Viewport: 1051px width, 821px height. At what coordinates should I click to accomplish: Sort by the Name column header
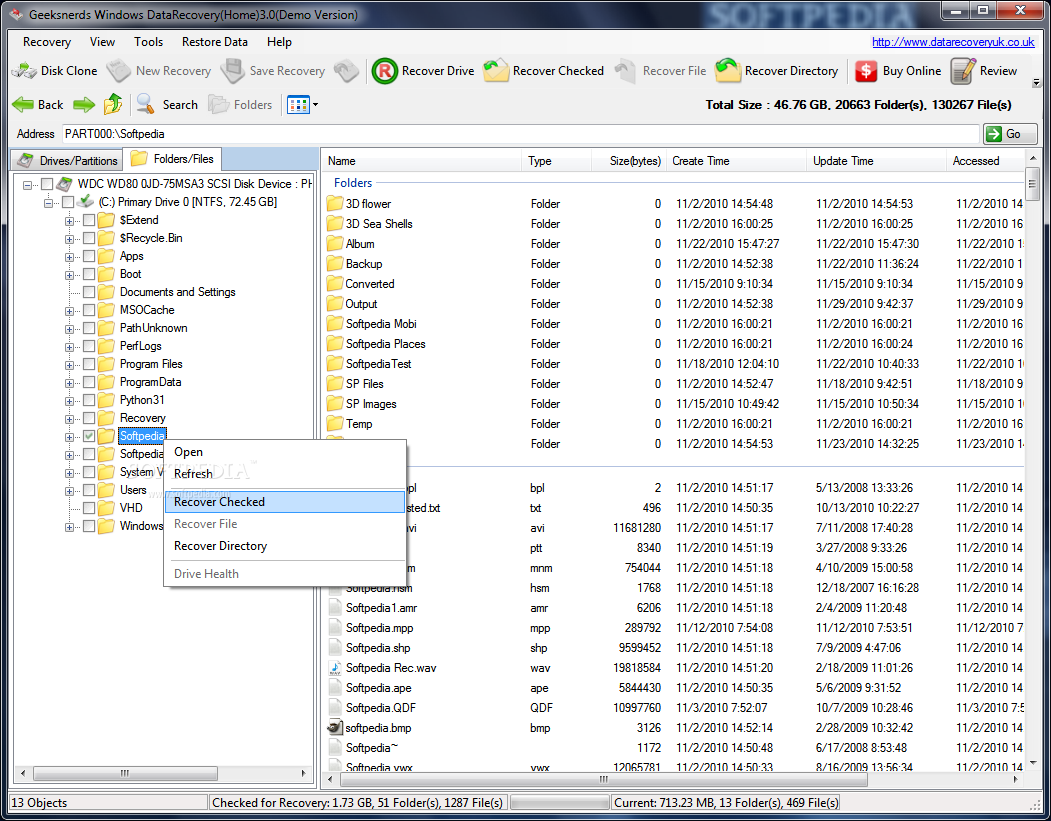(x=422, y=161)
